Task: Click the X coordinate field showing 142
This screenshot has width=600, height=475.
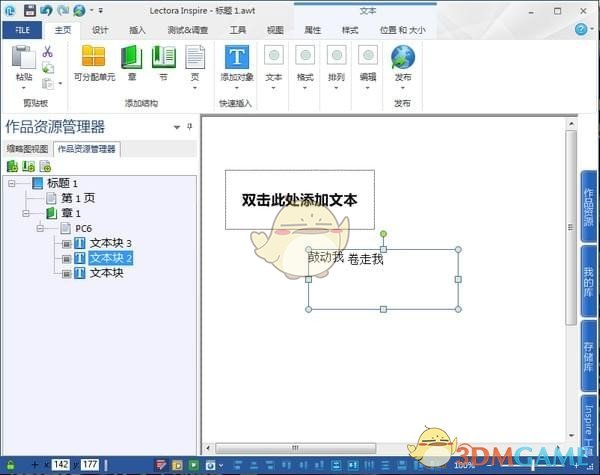Action: click(61, 465)
